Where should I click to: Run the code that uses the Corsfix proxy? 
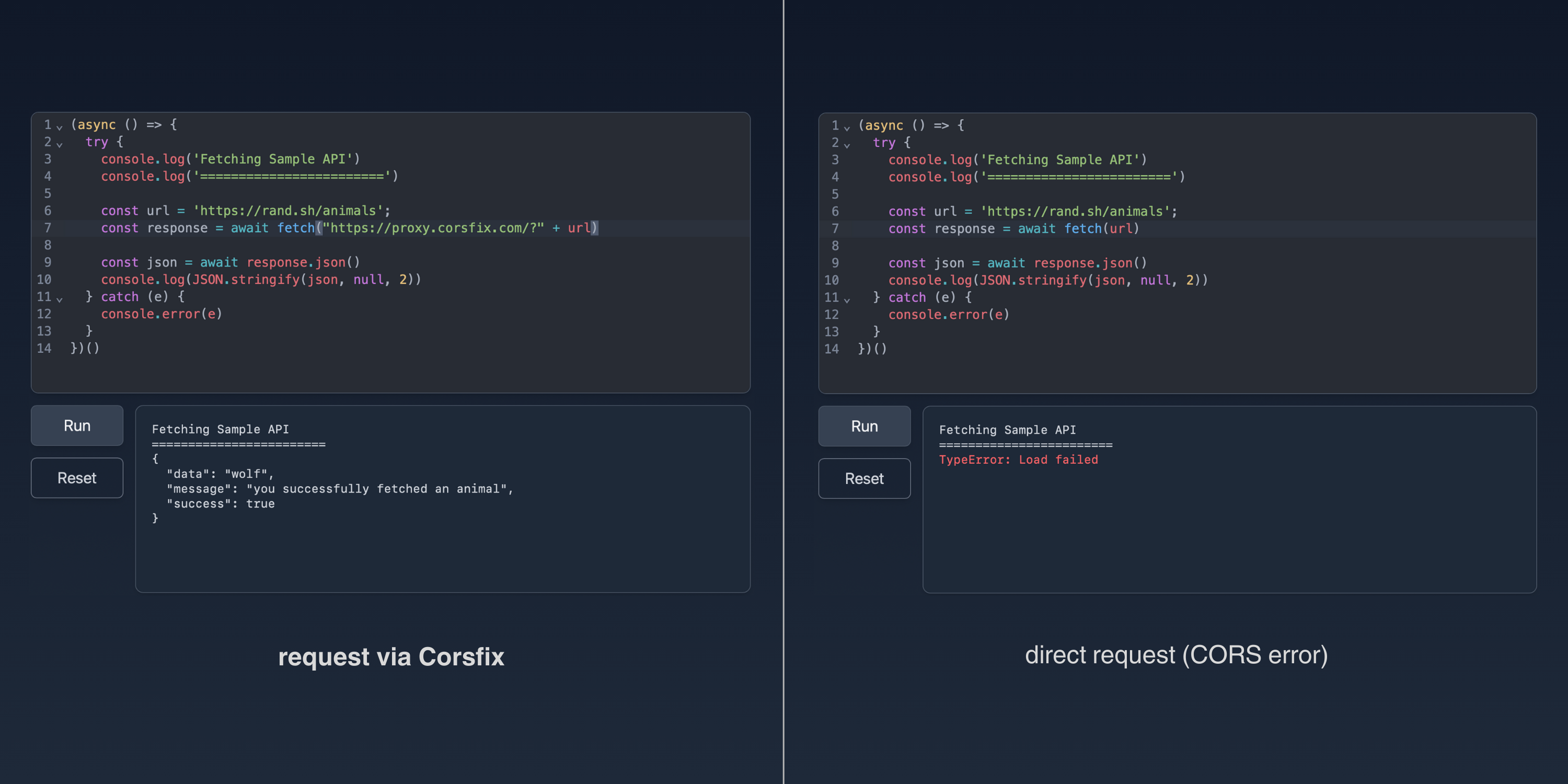(77, 425)
